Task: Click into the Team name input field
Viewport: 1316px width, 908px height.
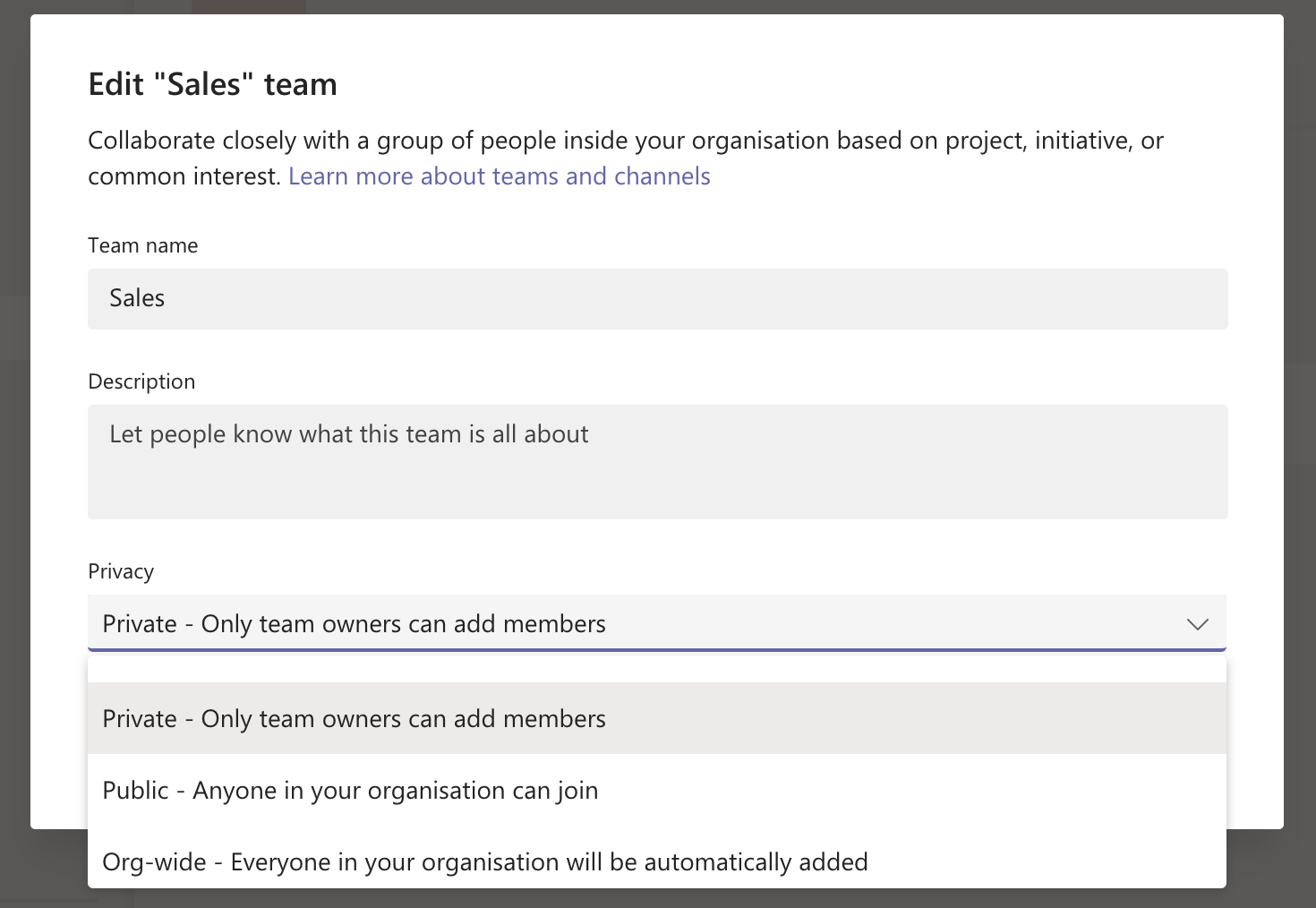Action: pos(657,299)
